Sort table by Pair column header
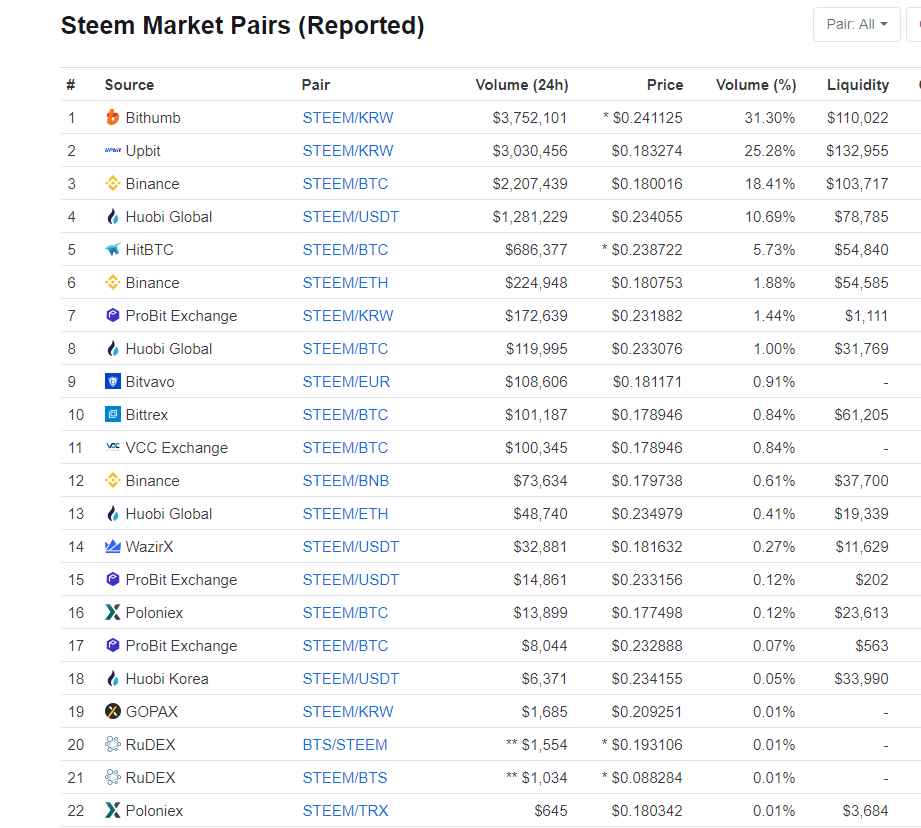This screenshot has width=921, height=828. pyautogui.click(x=316, y=85)
